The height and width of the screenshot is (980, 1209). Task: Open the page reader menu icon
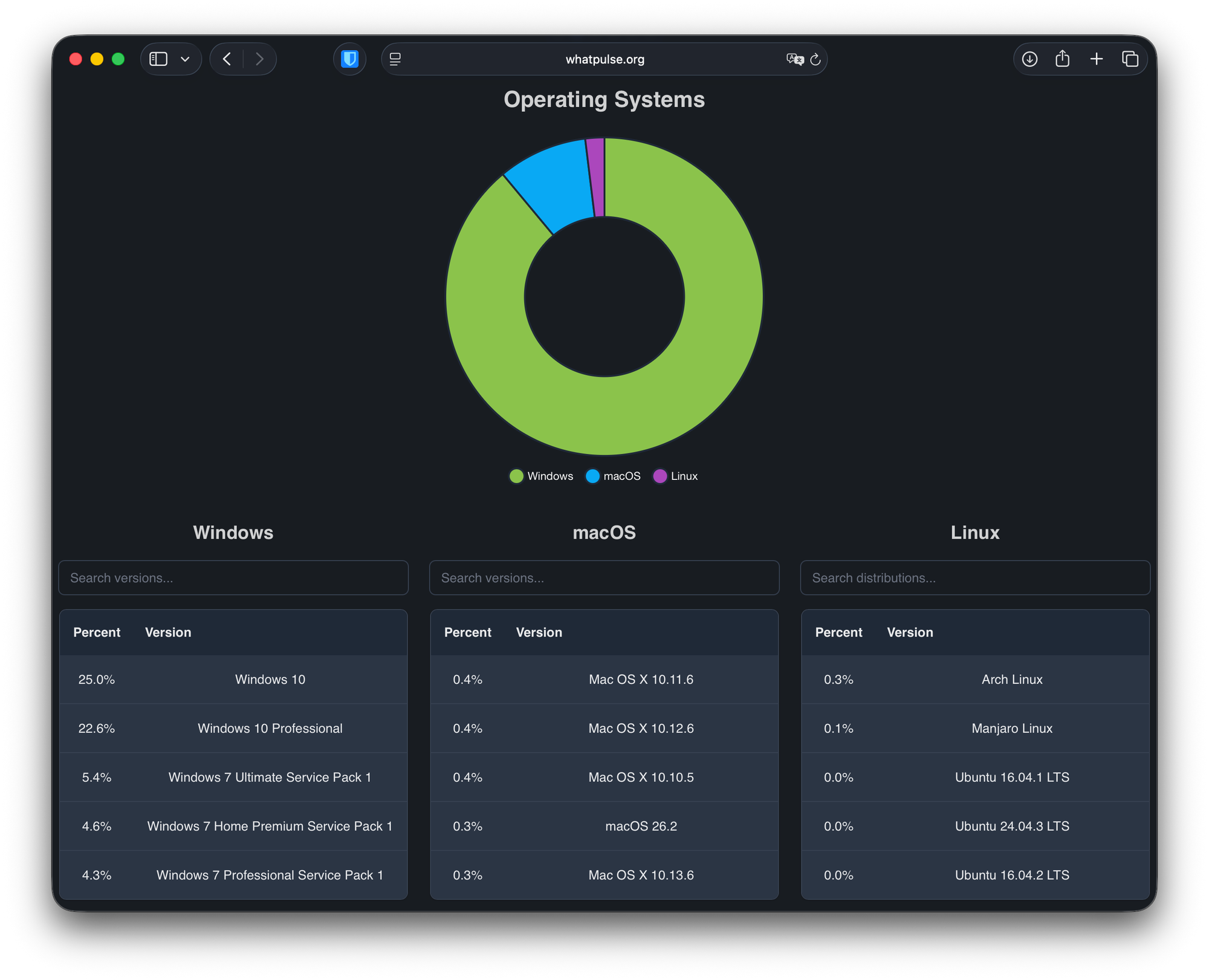395,59
